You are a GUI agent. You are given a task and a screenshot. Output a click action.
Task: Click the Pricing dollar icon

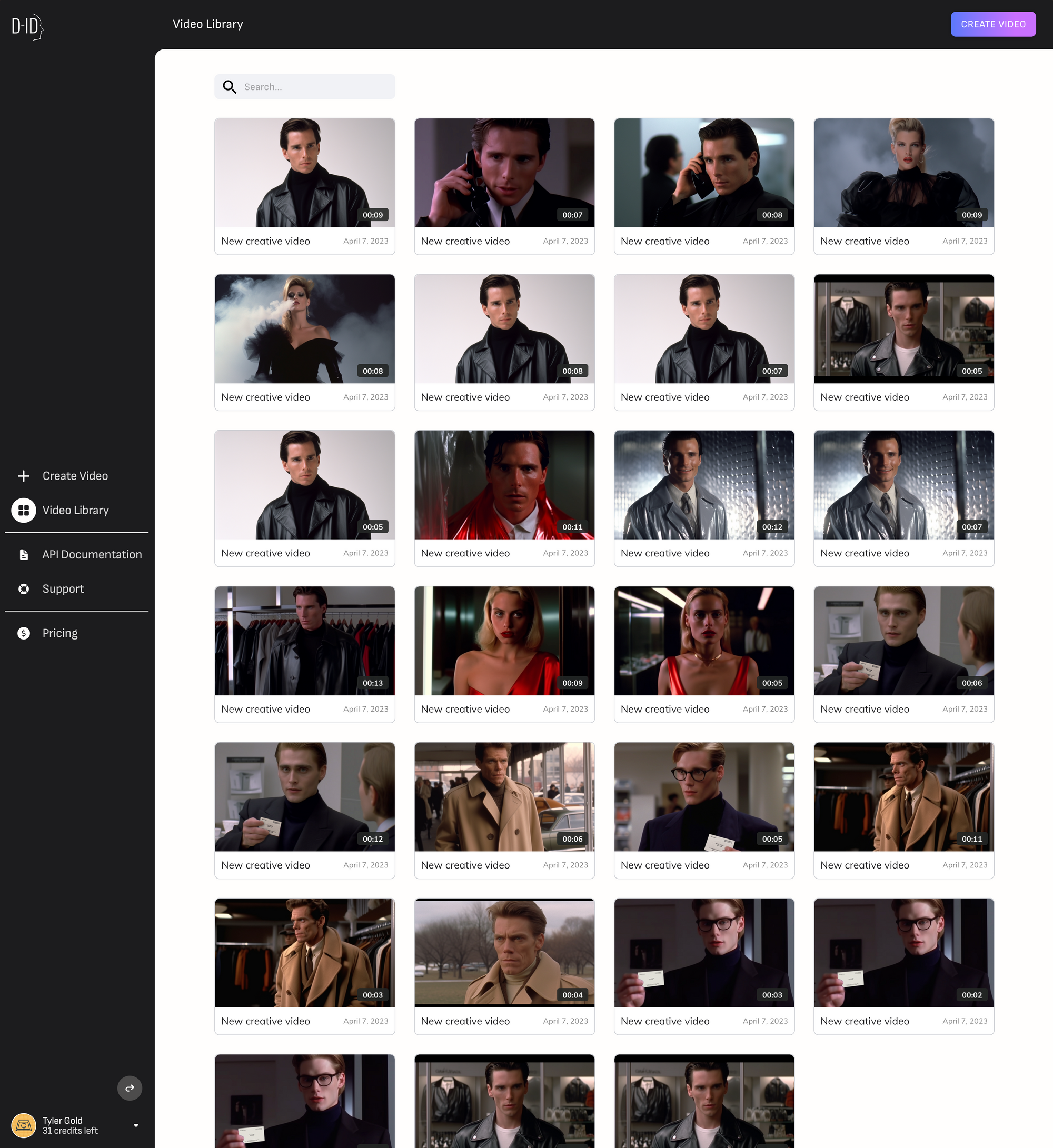click(x=23, y=633)
